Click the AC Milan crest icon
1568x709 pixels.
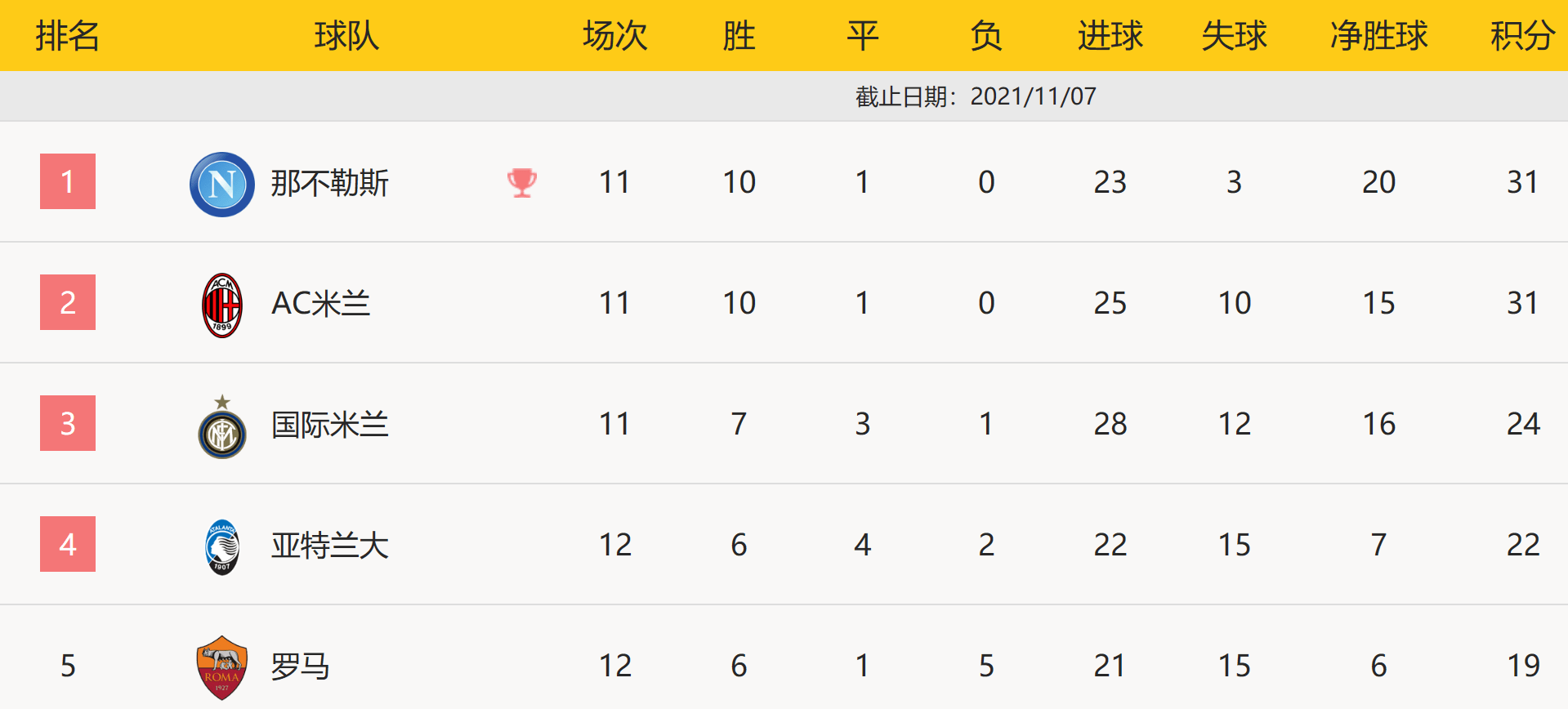click(x=222, y=305)
